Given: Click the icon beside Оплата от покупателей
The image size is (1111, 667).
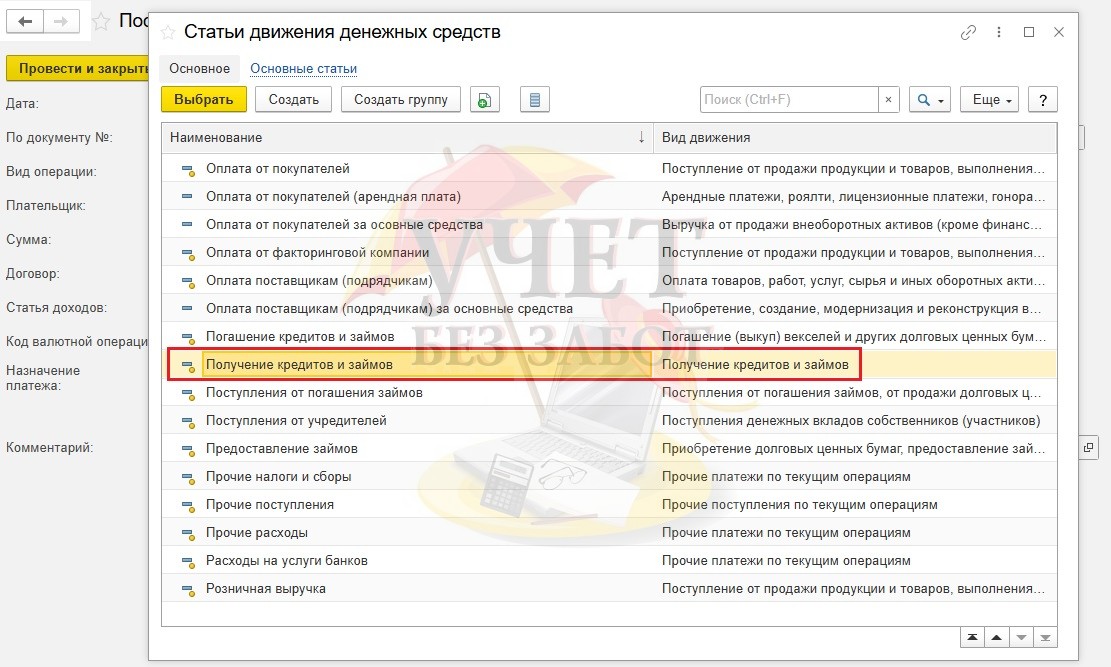Looking at the screenshot, I should pyautogui.click(x=188, y=169).
